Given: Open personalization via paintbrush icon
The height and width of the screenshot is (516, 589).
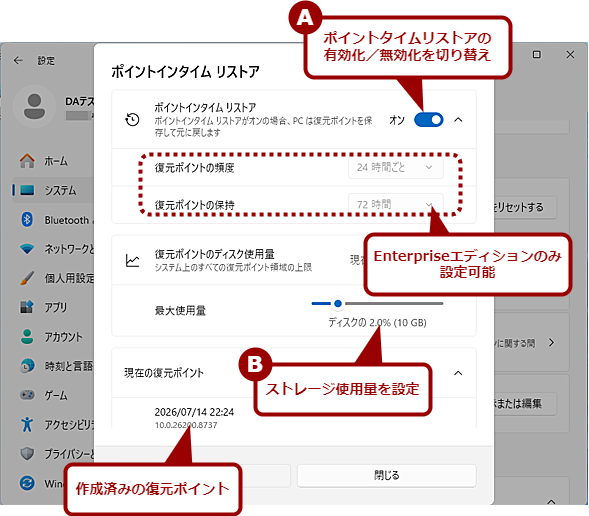Looking at the screenshot, I should [27, 278].
